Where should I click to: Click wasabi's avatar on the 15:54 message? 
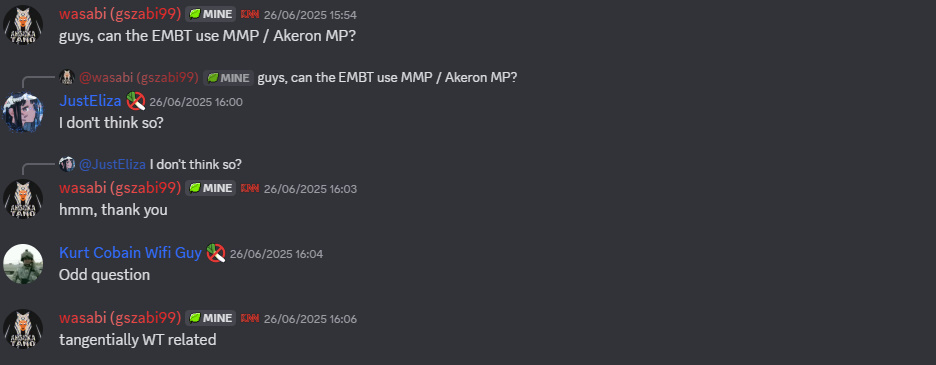23,25
